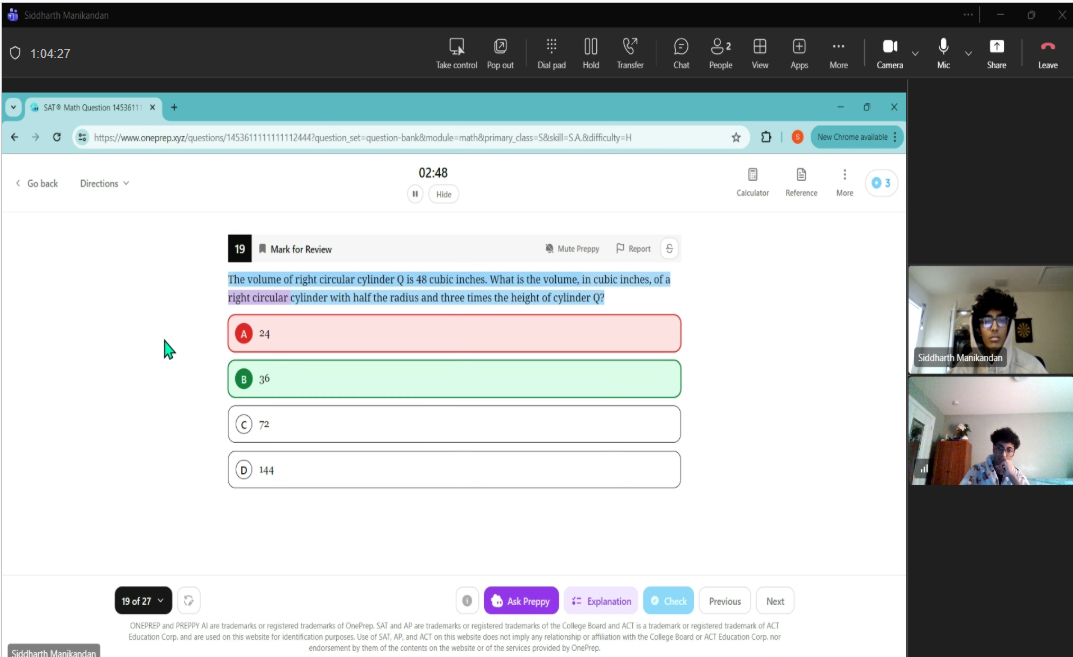The width and height of the screenshot is (1073, 657).
Task: Click the site information icon
Action: (x=82, y=138)
